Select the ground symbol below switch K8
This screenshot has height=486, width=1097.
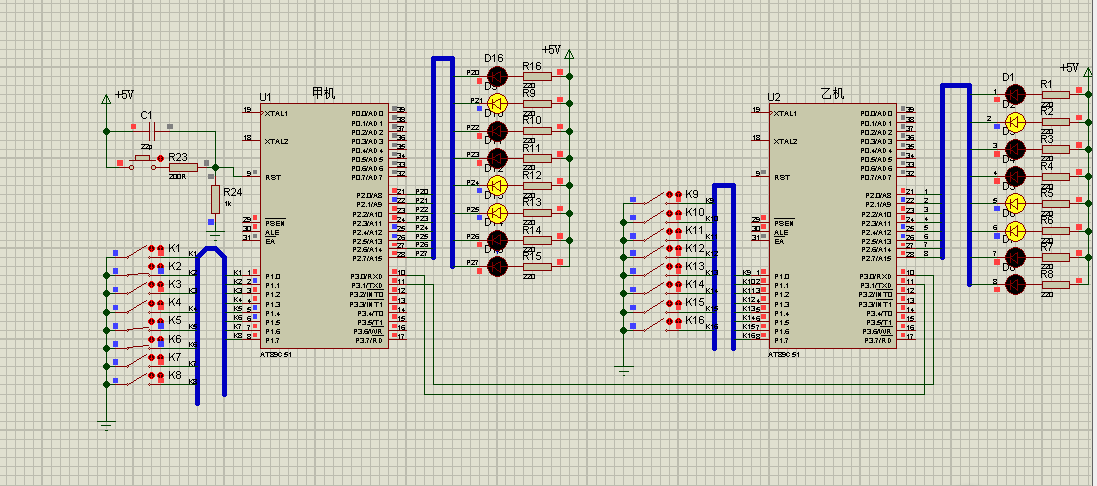[106, 424]
